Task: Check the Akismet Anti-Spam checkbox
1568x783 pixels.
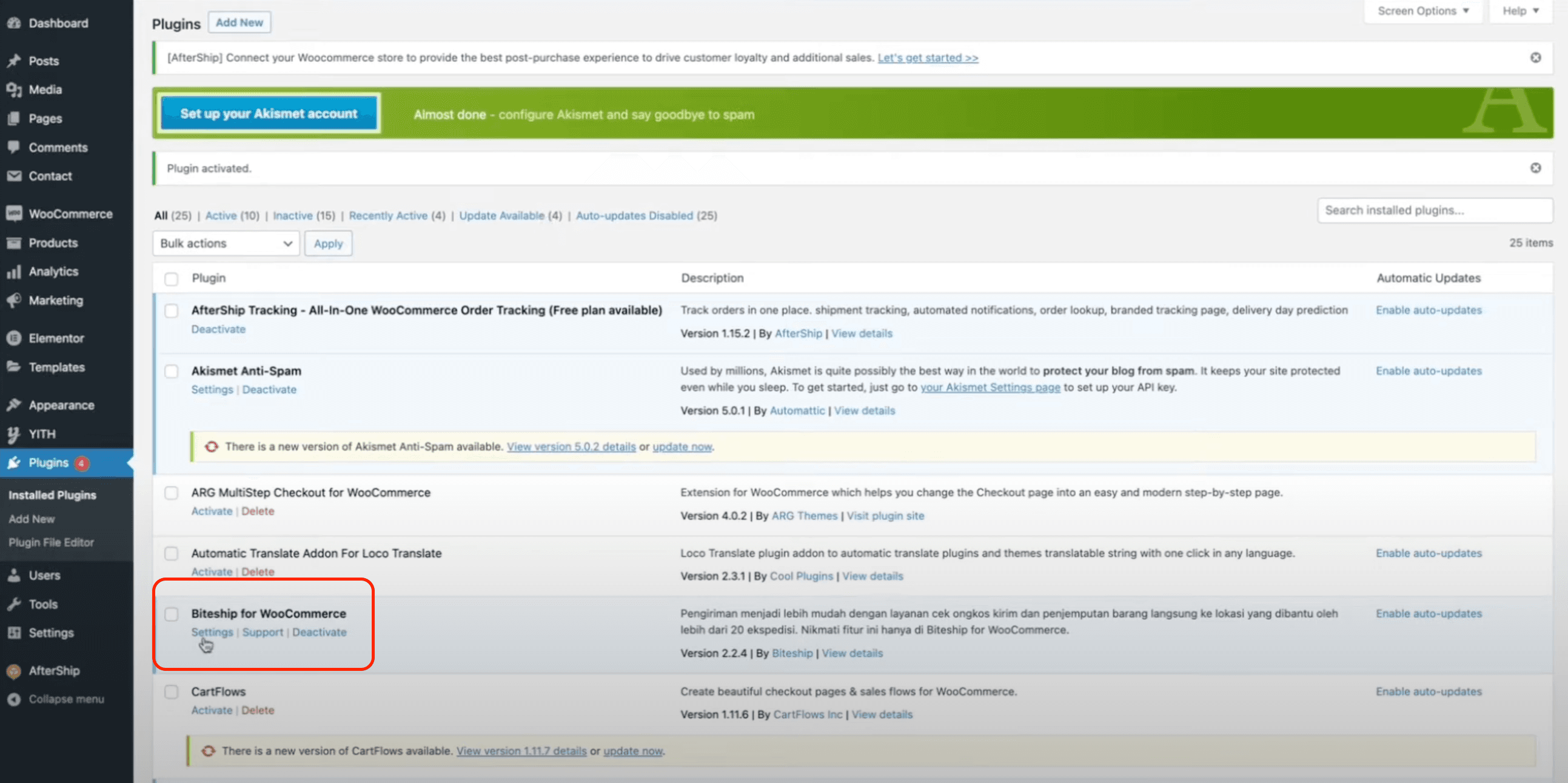Action: pyautogui.click(x=171, y=371)
